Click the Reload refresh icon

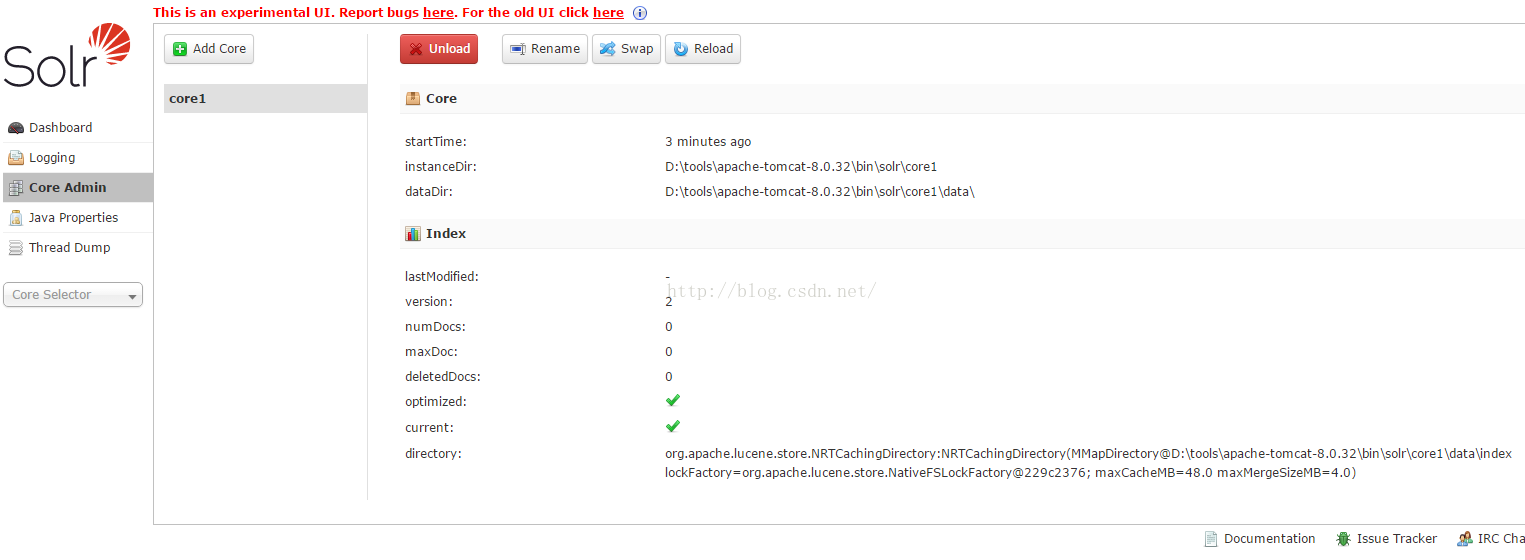click(x=681, y=49)
